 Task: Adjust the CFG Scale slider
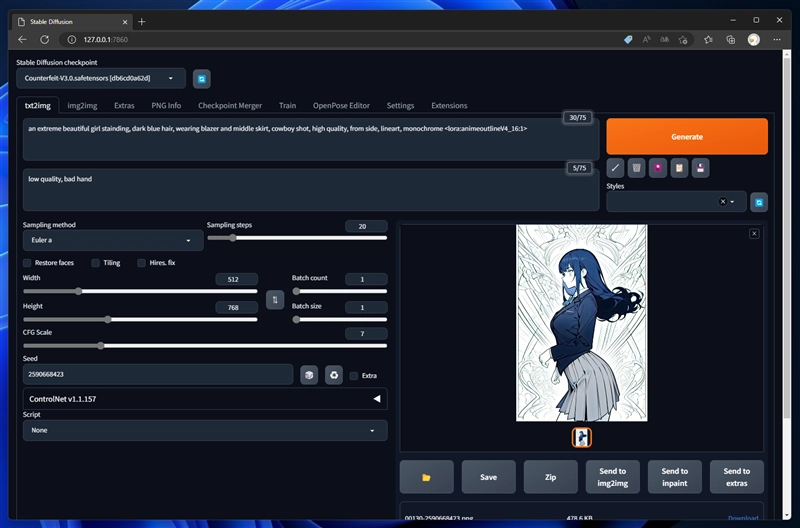205,346
